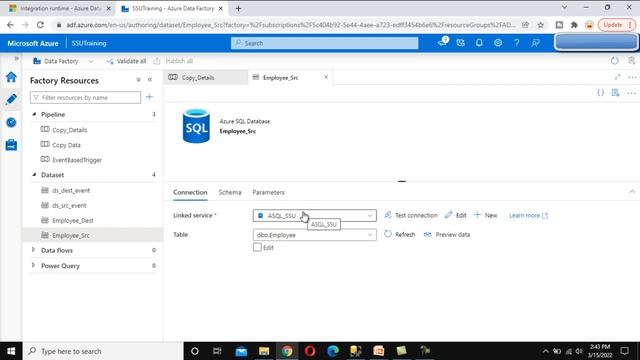The width and height of the screenshot is (640, 360).
Task: Open the Employee_Dest dataset
Action: pyautogui.click(x=73, y=220)
